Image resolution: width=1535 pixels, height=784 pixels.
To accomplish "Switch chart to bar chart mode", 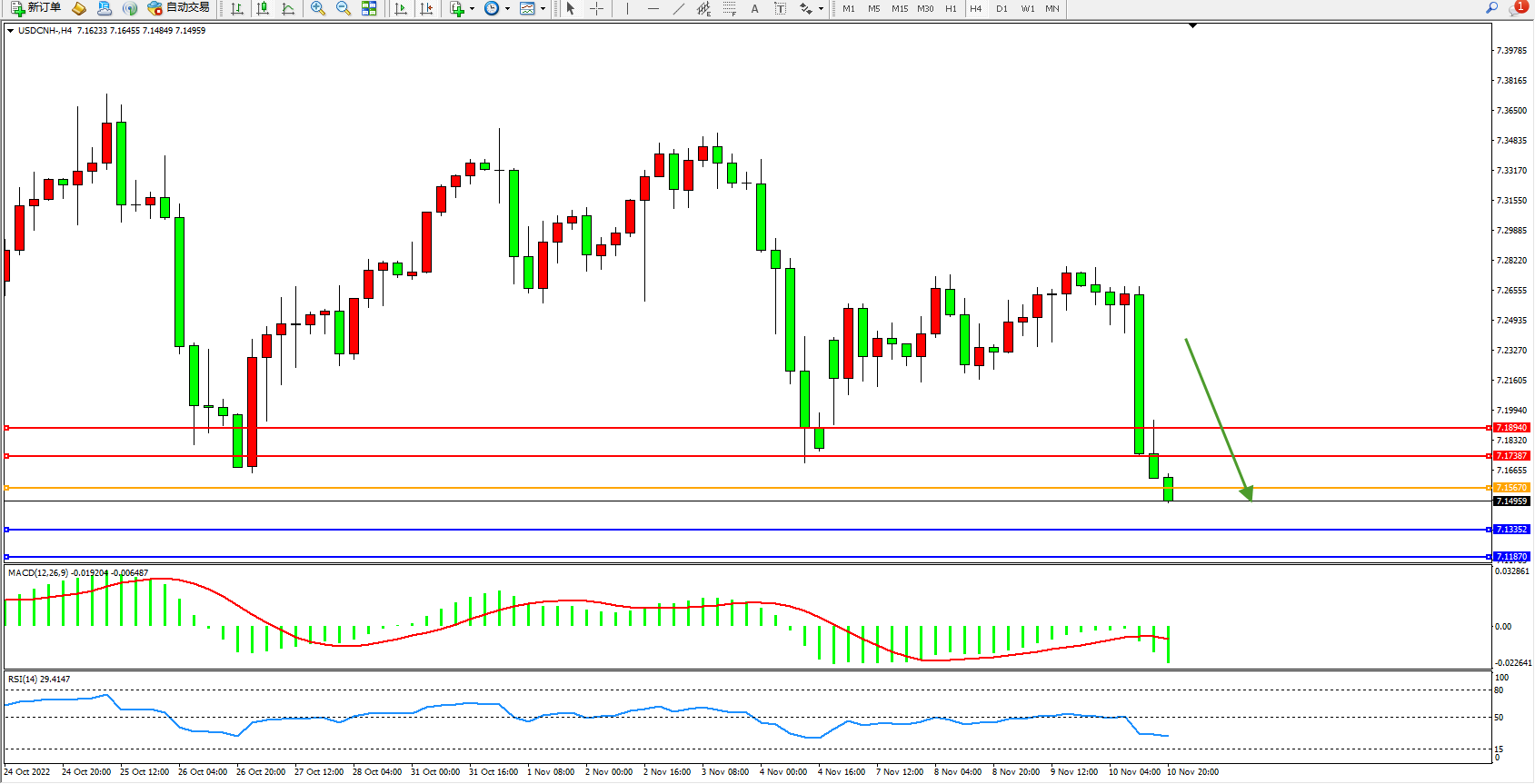I will pyautogui.click(x=237, y=8).
